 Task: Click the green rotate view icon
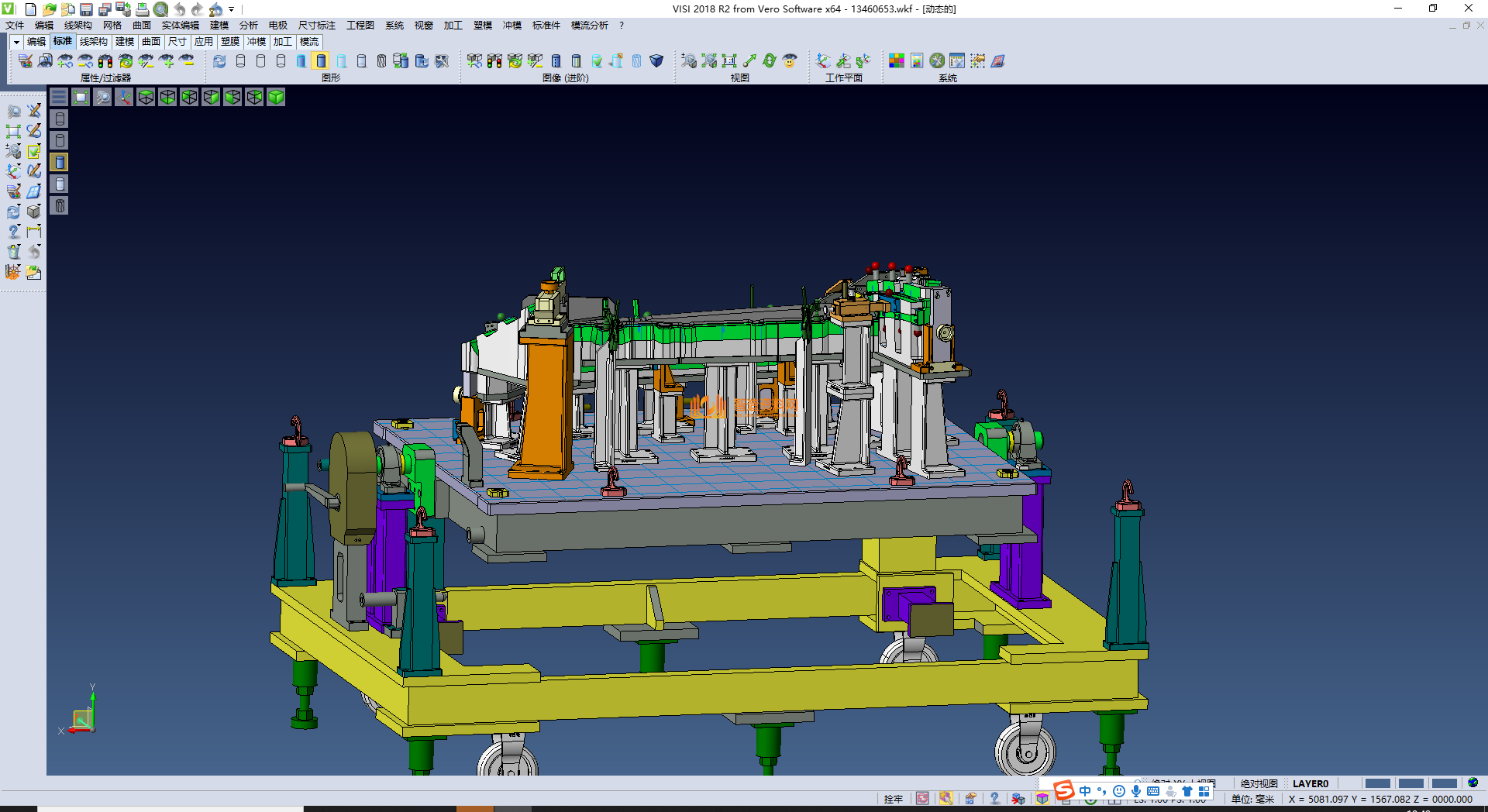click(770, 60)
